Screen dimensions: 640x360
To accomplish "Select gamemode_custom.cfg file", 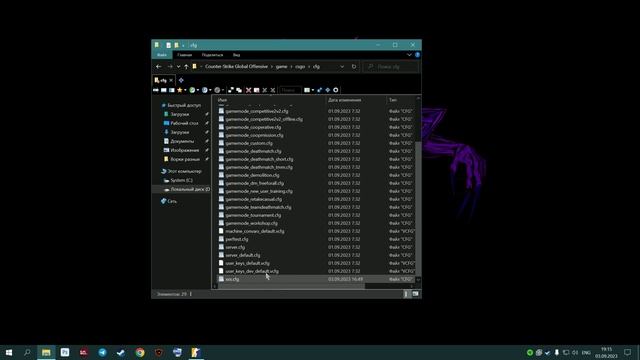I will point(249,143).
